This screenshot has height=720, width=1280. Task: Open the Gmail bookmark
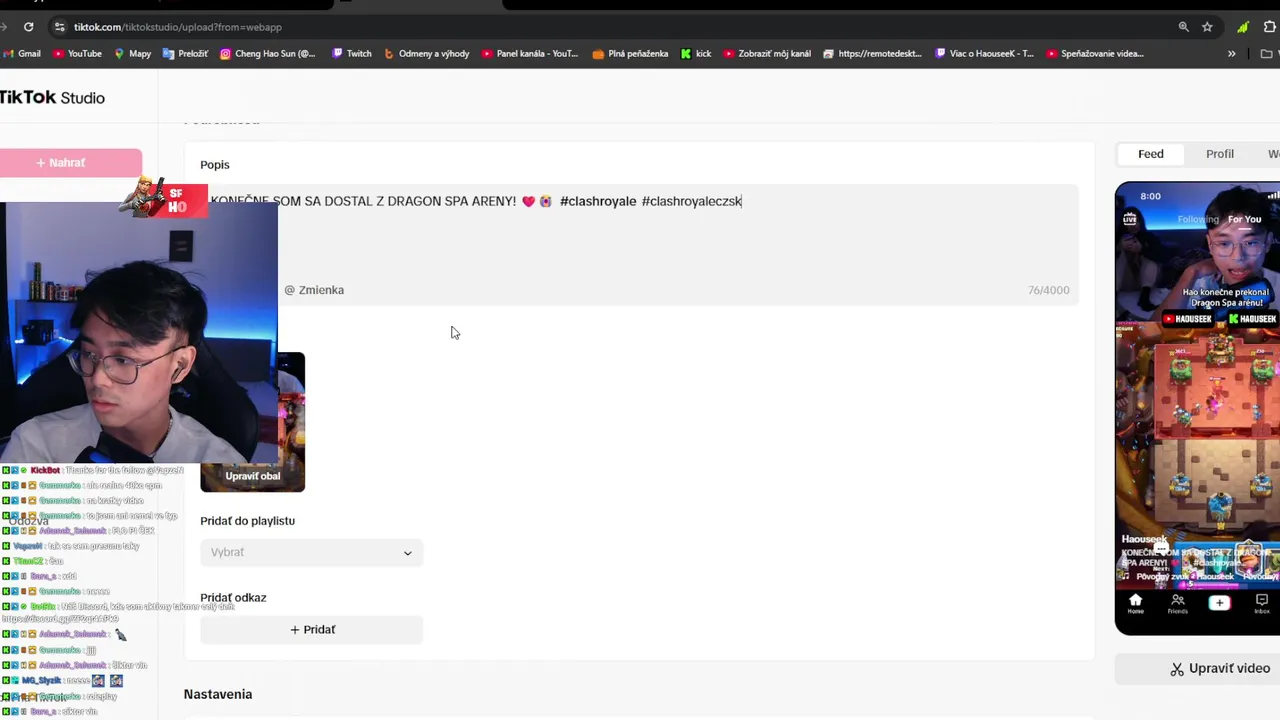22,54
